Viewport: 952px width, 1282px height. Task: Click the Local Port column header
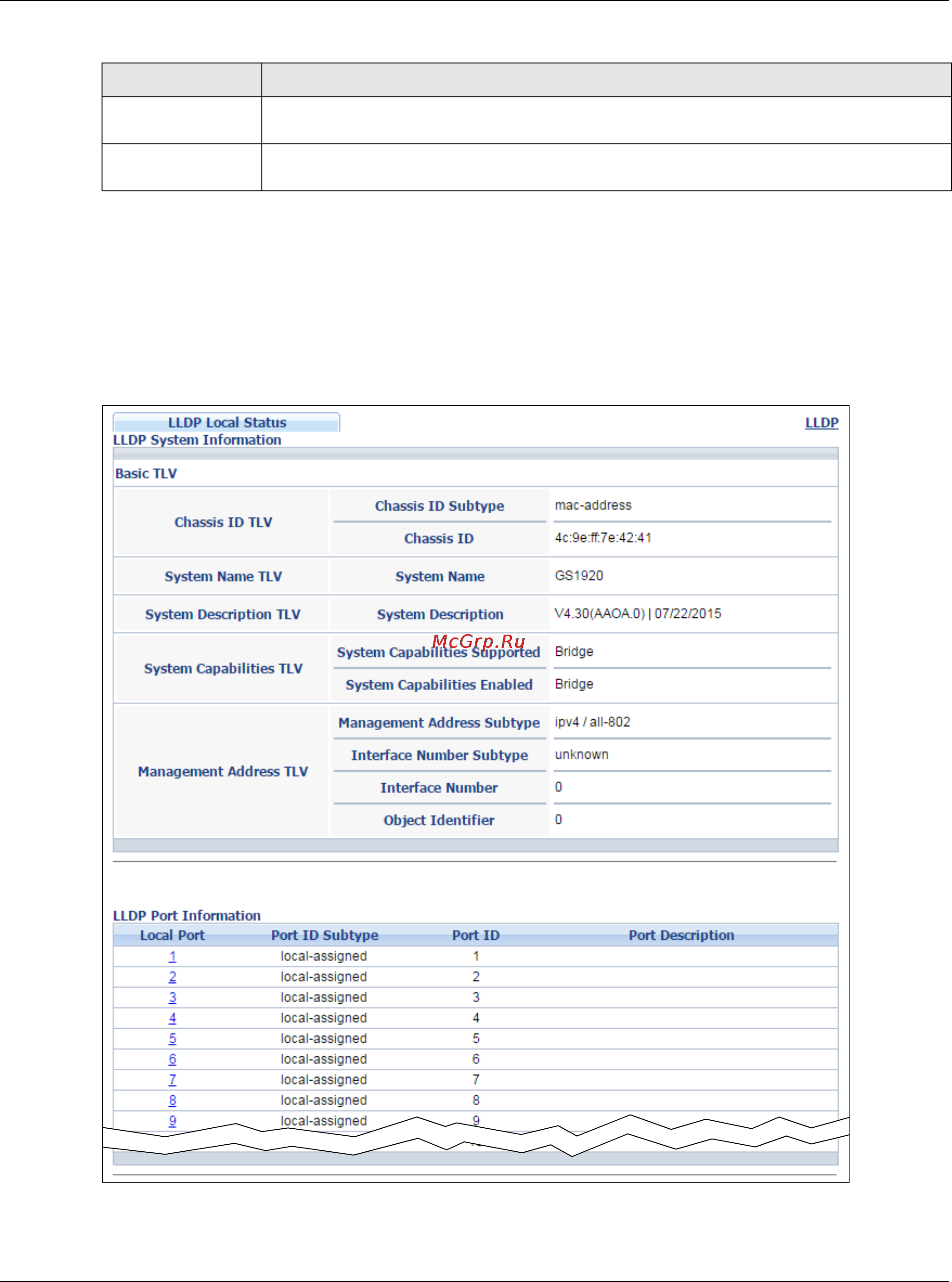pos(173,935)
